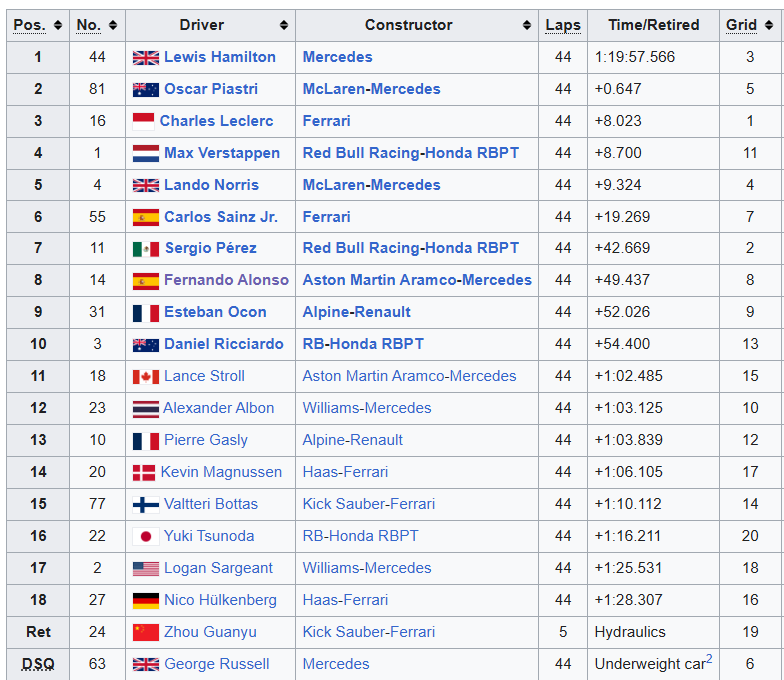
Task: Click the UK flag beside George Russell
Action: 146,664
